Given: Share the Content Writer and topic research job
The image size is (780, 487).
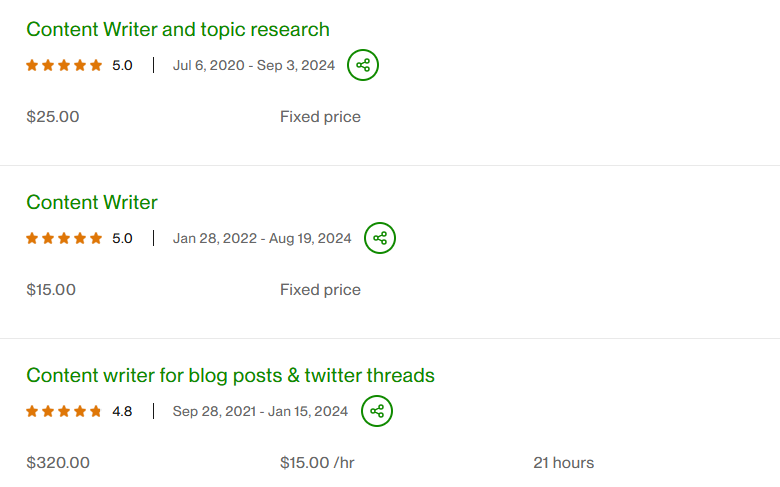Looking at the screenshot, I should [363, 66].
